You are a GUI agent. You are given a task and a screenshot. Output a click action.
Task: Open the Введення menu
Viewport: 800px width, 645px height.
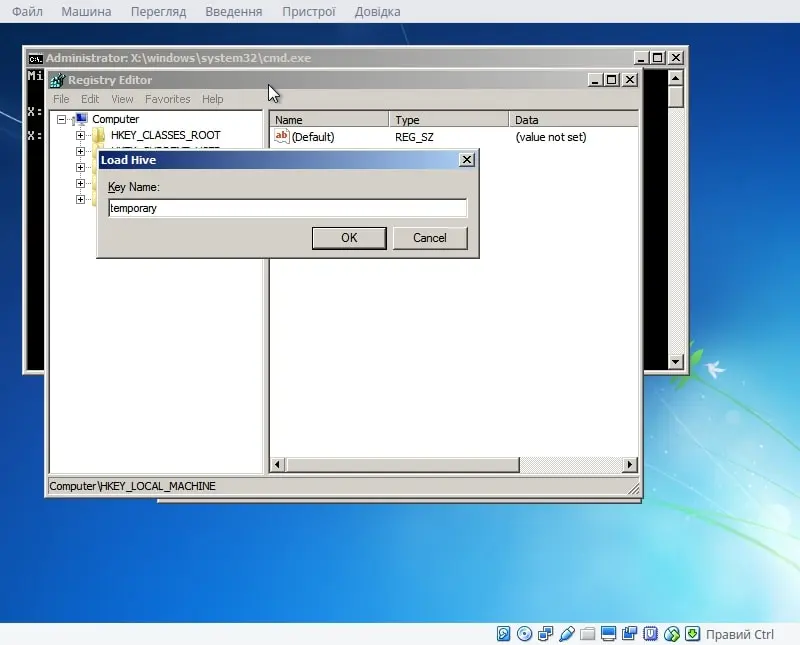click(x=234, y=11)
